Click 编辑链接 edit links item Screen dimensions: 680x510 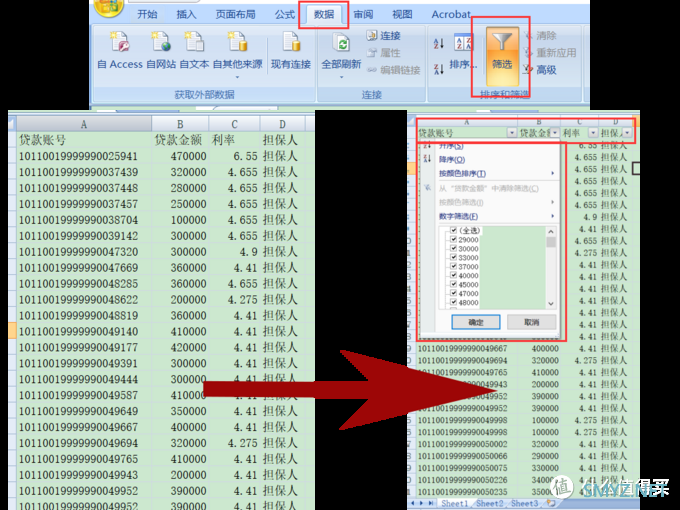click(x=393, y=70)
